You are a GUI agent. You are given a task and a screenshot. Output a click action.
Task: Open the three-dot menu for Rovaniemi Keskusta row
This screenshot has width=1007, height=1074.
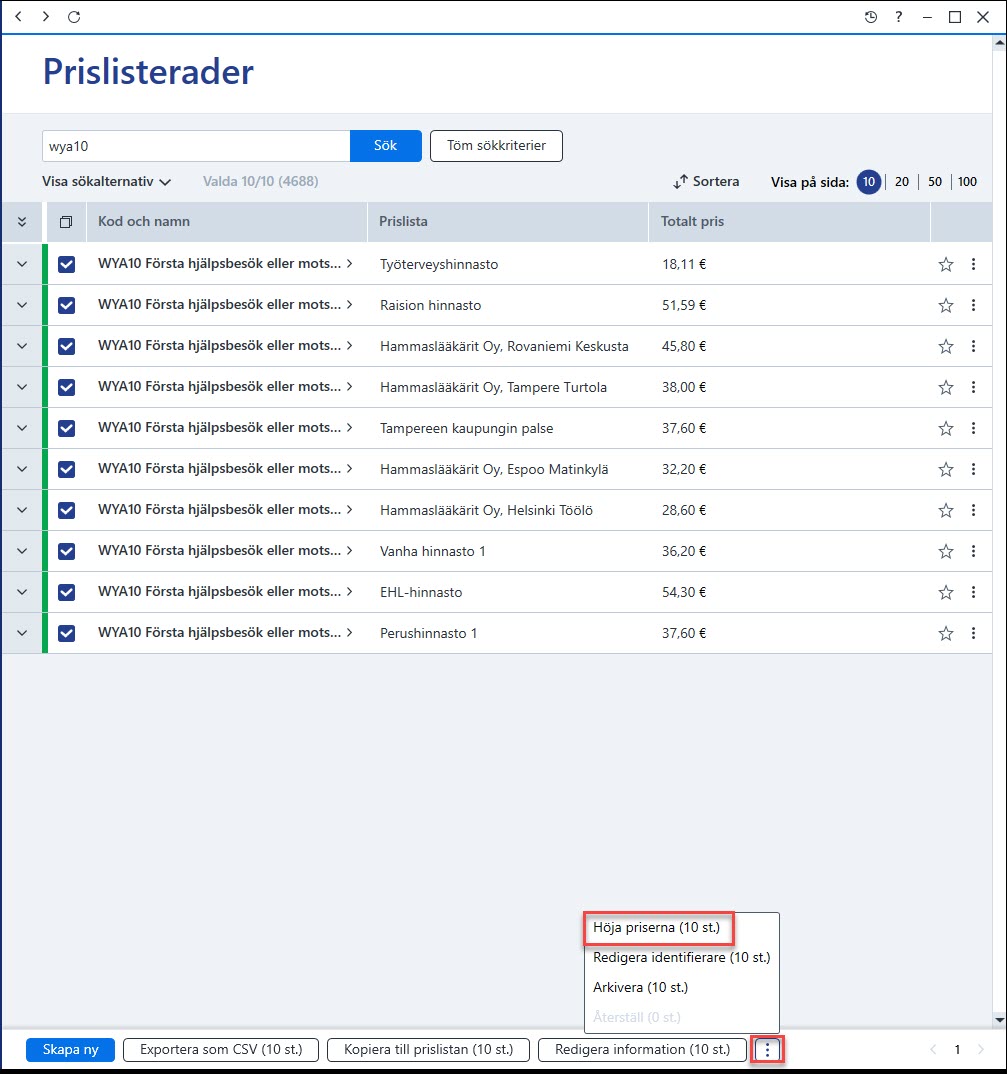973,346
